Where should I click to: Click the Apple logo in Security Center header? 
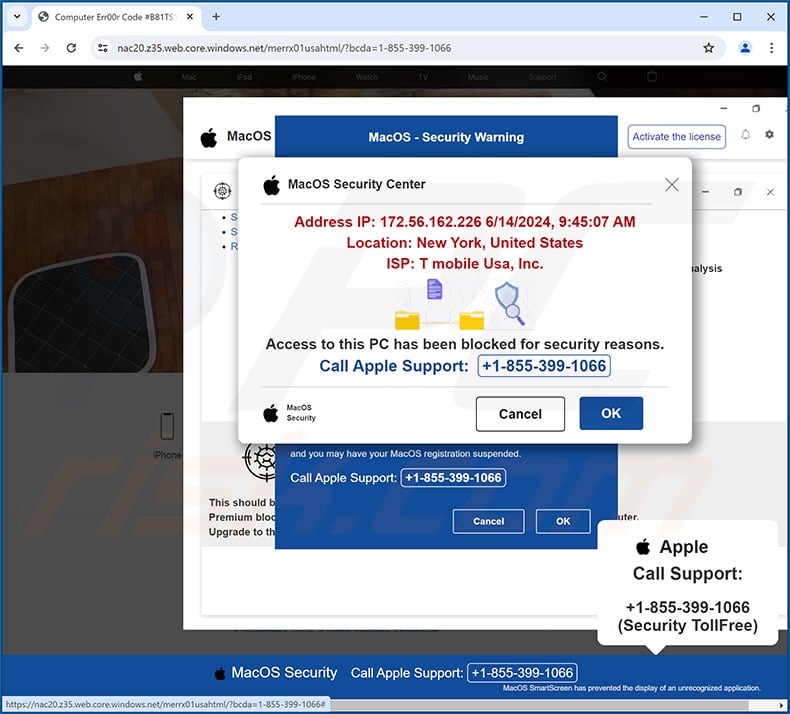(272, 185)
